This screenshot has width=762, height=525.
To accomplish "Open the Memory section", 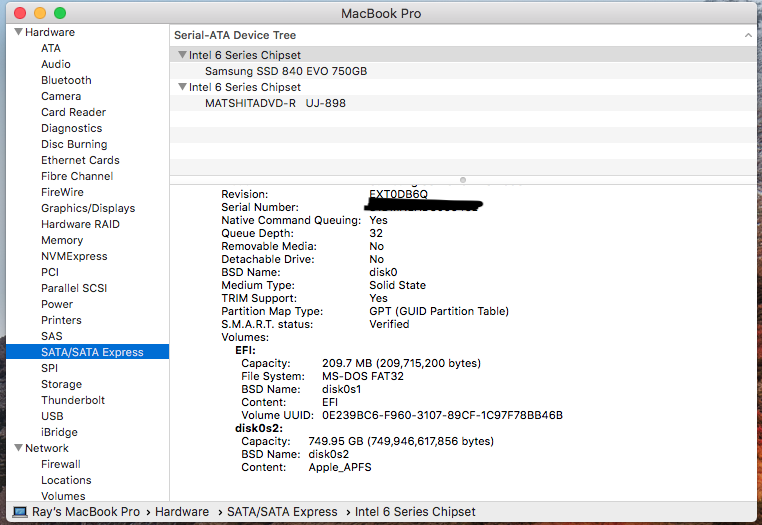I will 62,240.
